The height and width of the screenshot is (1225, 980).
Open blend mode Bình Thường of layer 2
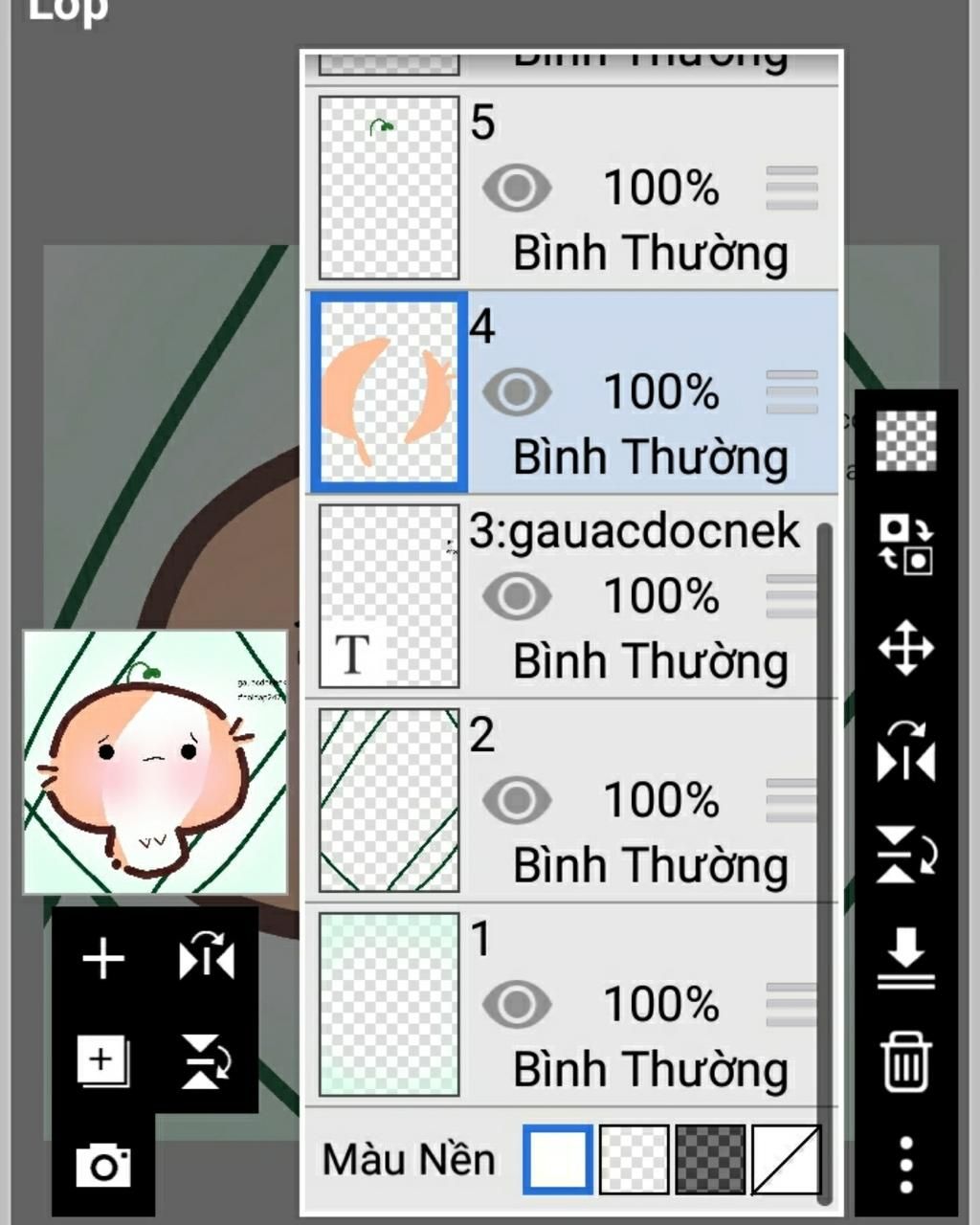coord(651,866)
